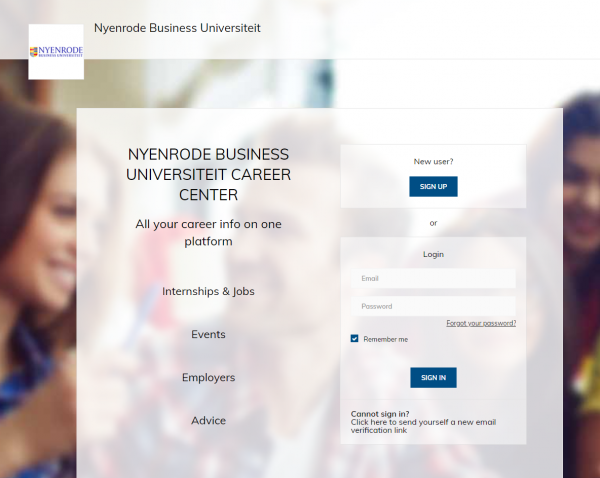
Task: Focus the Email input field
Action: pos(433,278)
